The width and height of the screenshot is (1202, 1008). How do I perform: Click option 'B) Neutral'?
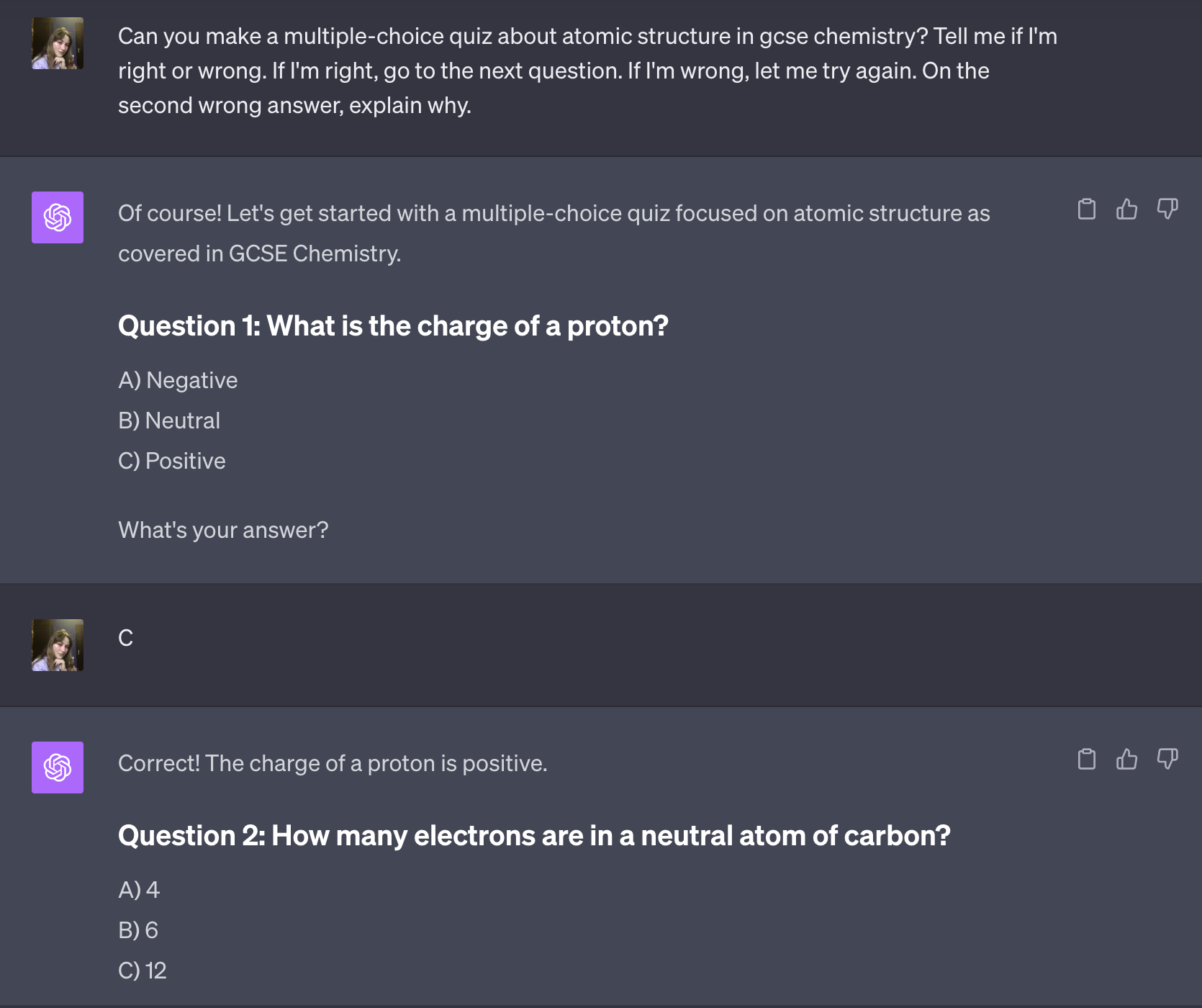click(169, 420)
